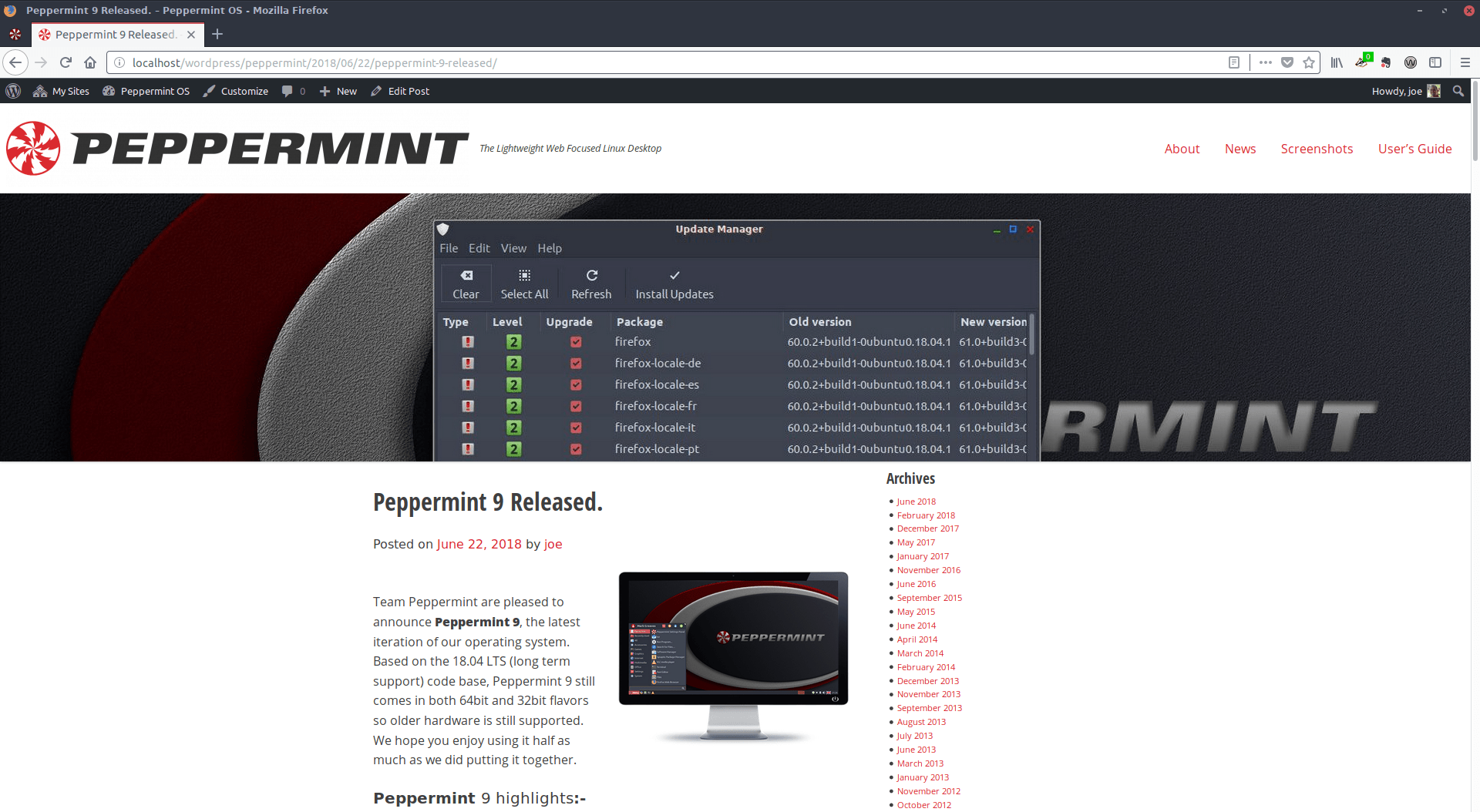Viewport: 1480px width, 812px height.
Task: Bookmark this page with the star icon
Action: (1309, 62)
